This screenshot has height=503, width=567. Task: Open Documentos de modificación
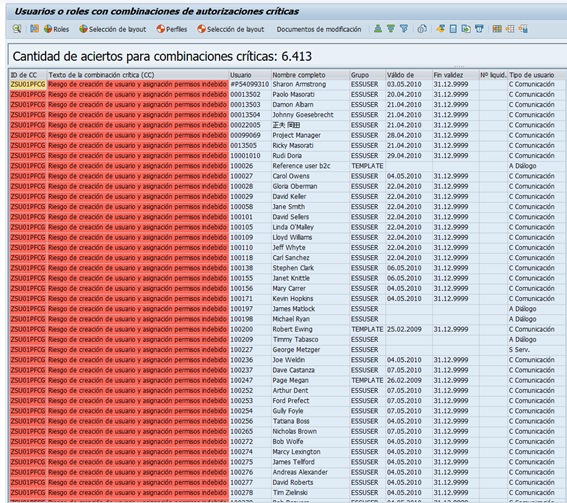coord(319,29)
